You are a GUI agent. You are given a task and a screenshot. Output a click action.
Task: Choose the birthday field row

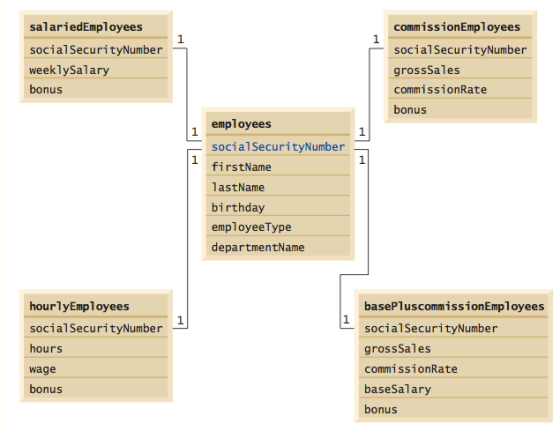coord(278,207)
